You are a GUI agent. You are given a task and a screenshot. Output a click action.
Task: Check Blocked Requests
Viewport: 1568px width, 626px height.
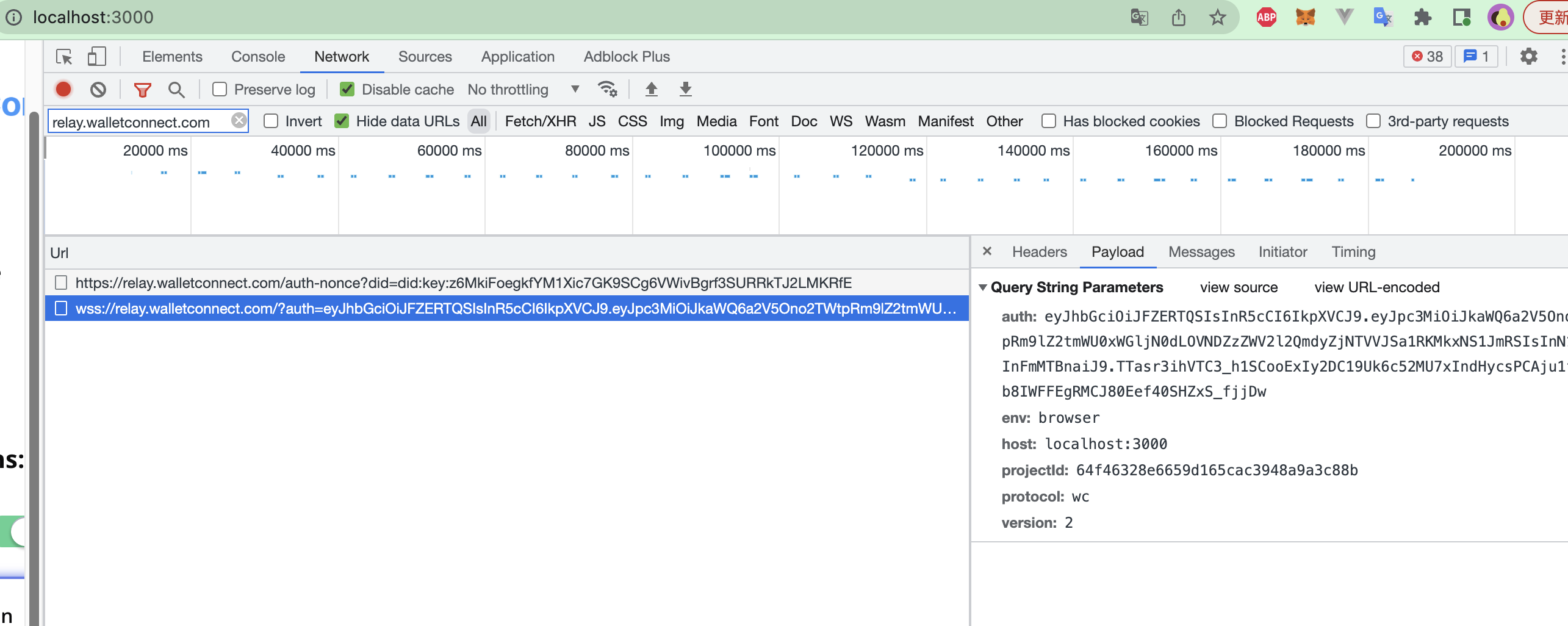tap(1220, 121)
